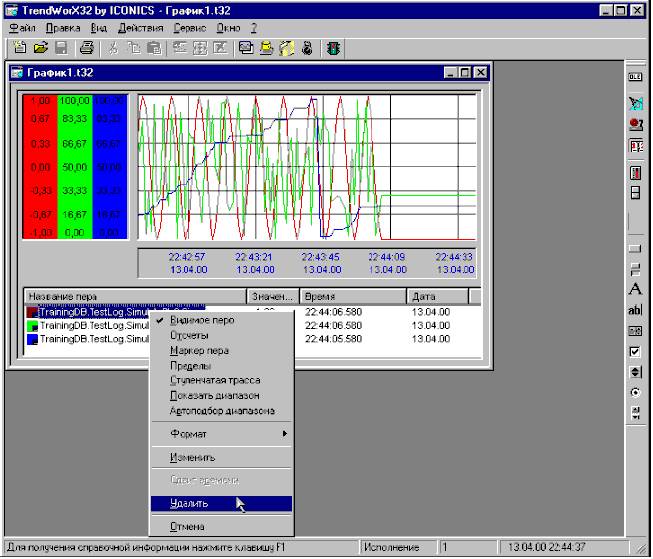653x559 pixels.
Task: Minimize the 'График1.t32' child window
Action: (450, 72)
